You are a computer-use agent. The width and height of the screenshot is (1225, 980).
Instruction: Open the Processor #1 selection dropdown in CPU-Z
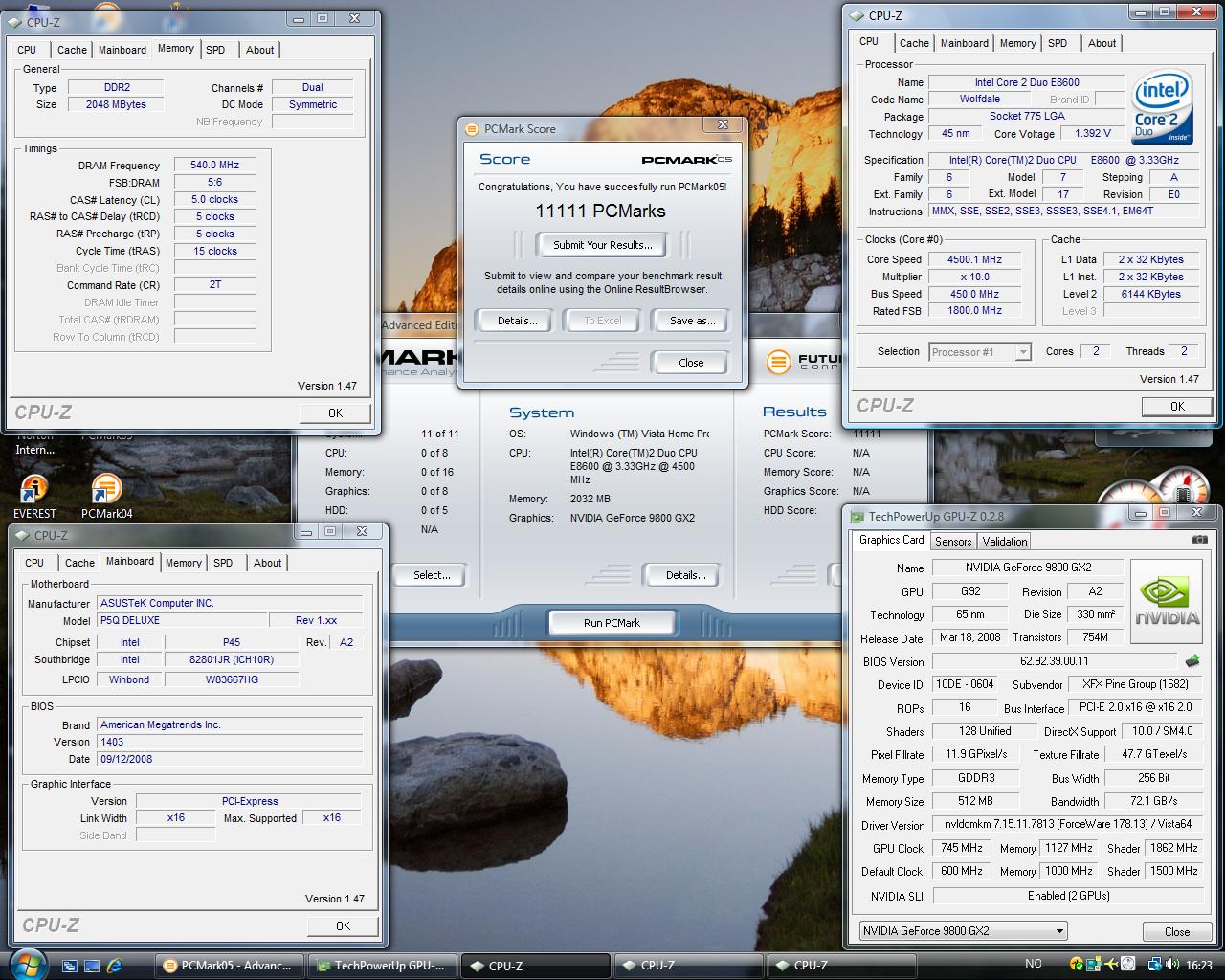tap(980, 352)
